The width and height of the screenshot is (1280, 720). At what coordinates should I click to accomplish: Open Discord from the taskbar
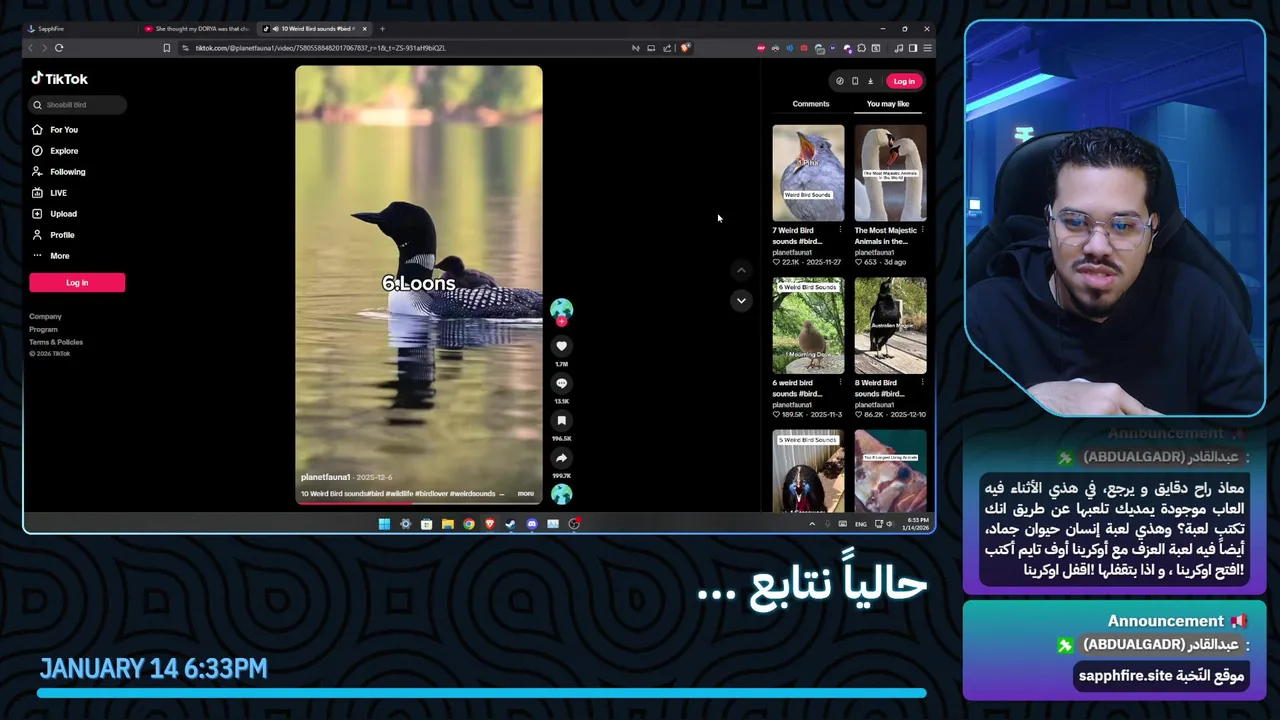pos(531,524)
